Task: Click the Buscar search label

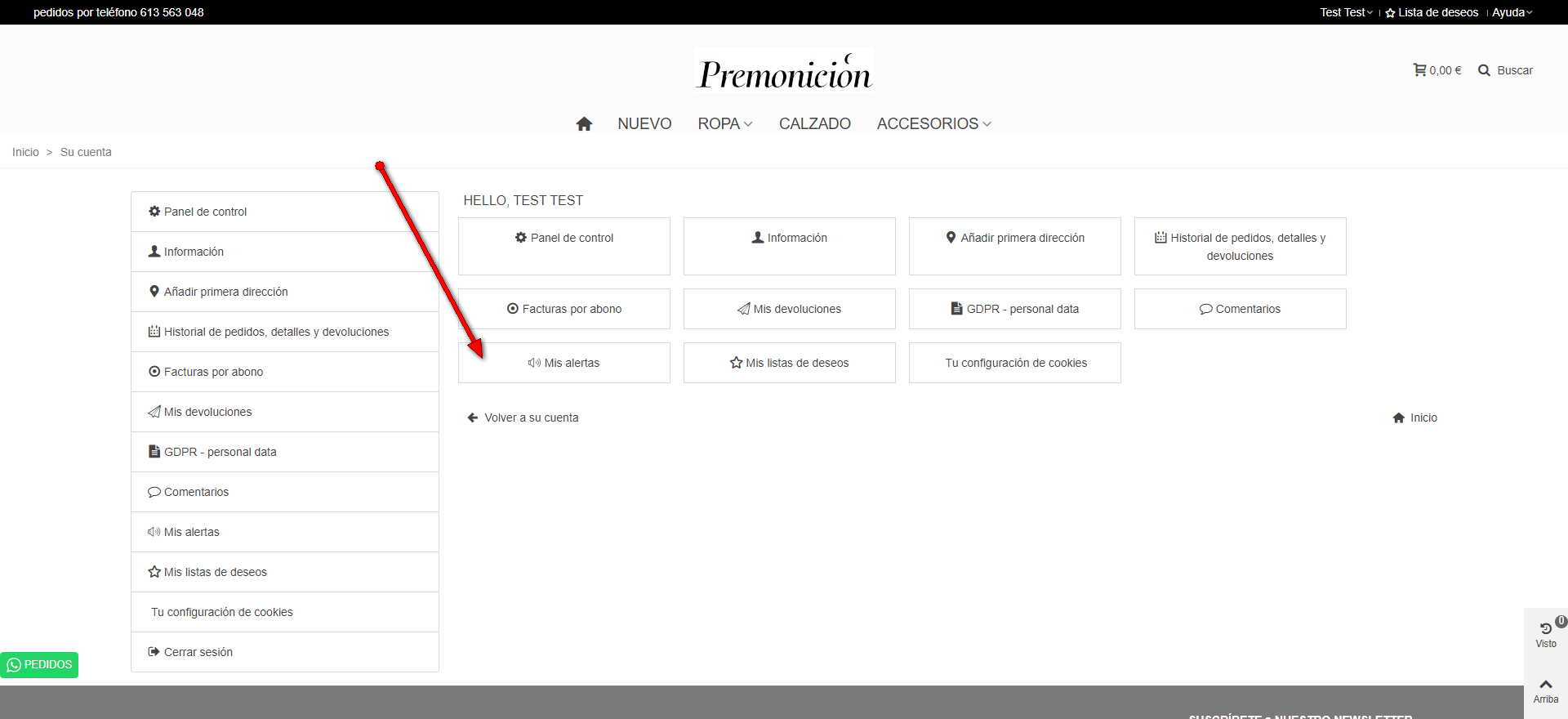Action: [1515, 70]
